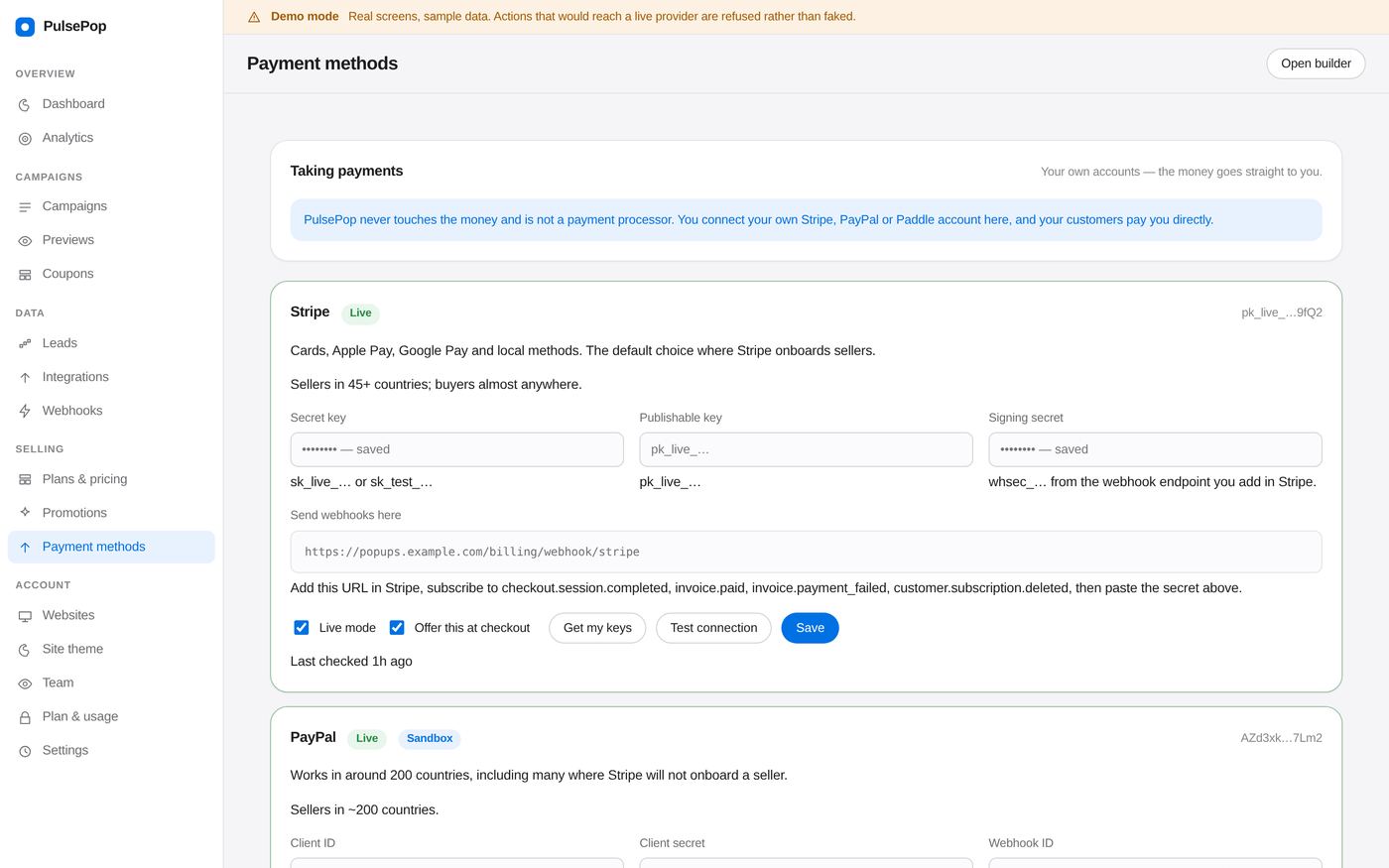Viewport: 1389px width, 868px height.
Task: Click the PayPal Sandbox badge
Action: point(430,739)
